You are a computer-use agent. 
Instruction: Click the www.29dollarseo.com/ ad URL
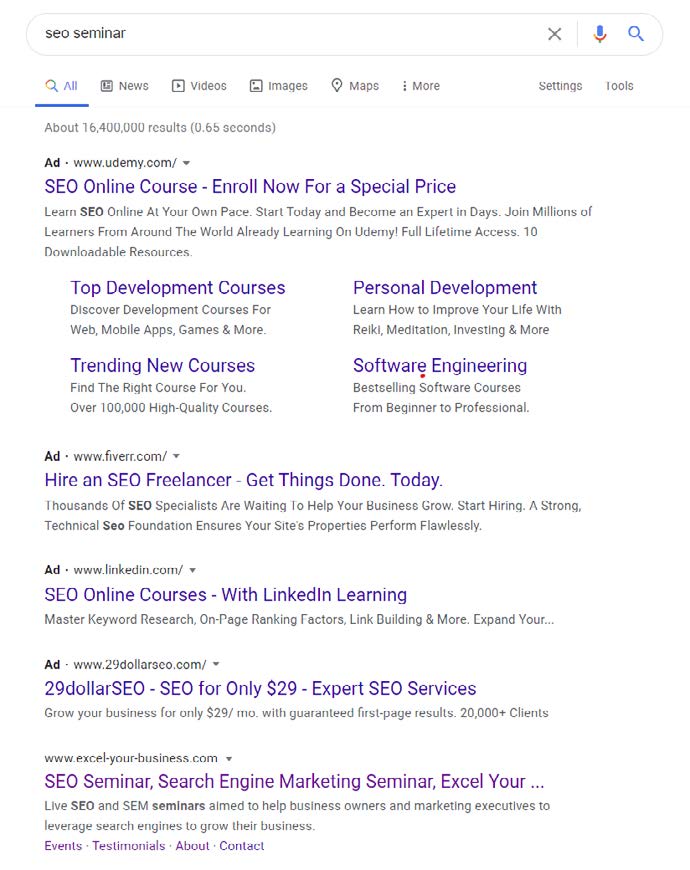click(x=140, y=664)
